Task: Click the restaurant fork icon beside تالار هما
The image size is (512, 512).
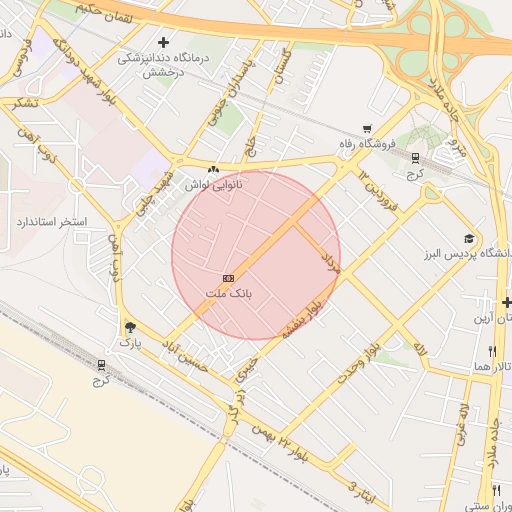Action: (x=493, y=351)
